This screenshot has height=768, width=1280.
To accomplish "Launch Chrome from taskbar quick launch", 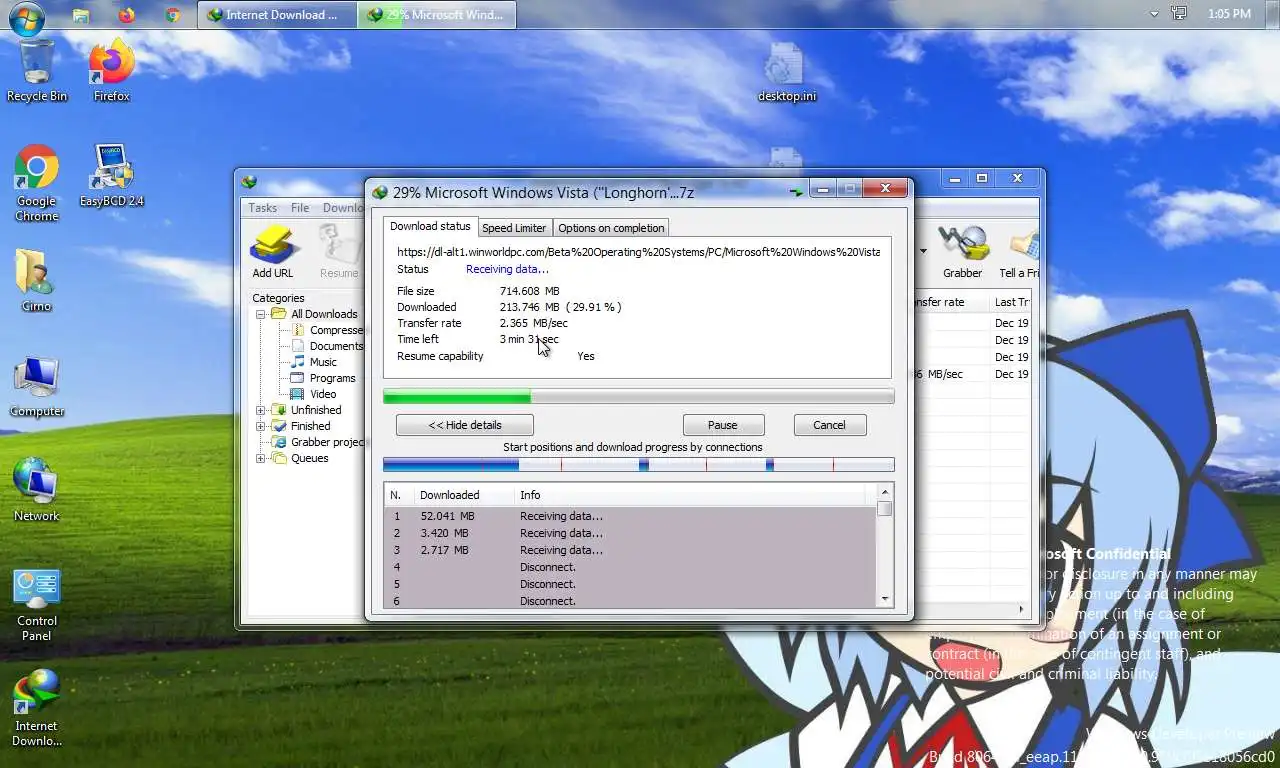I will coord(172,15).
